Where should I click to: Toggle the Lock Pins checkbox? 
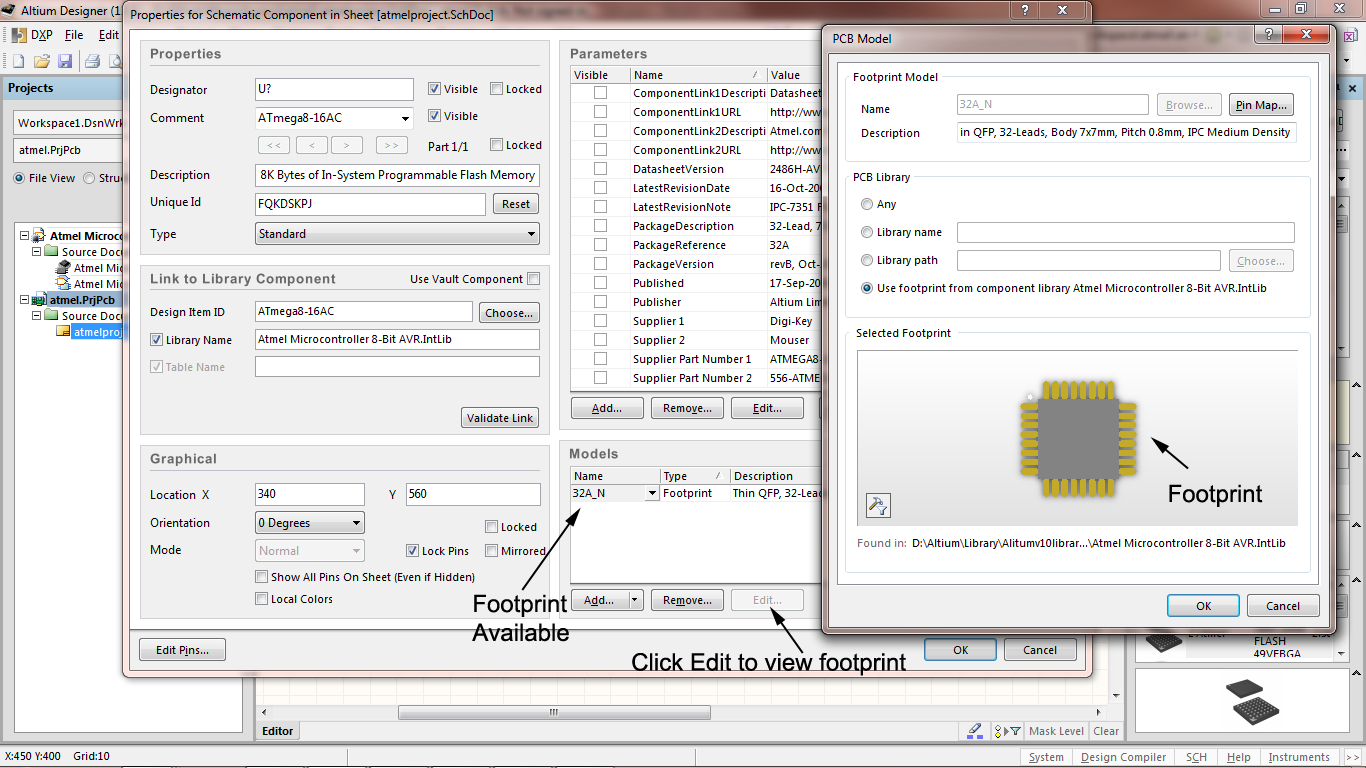coord(412,551)
